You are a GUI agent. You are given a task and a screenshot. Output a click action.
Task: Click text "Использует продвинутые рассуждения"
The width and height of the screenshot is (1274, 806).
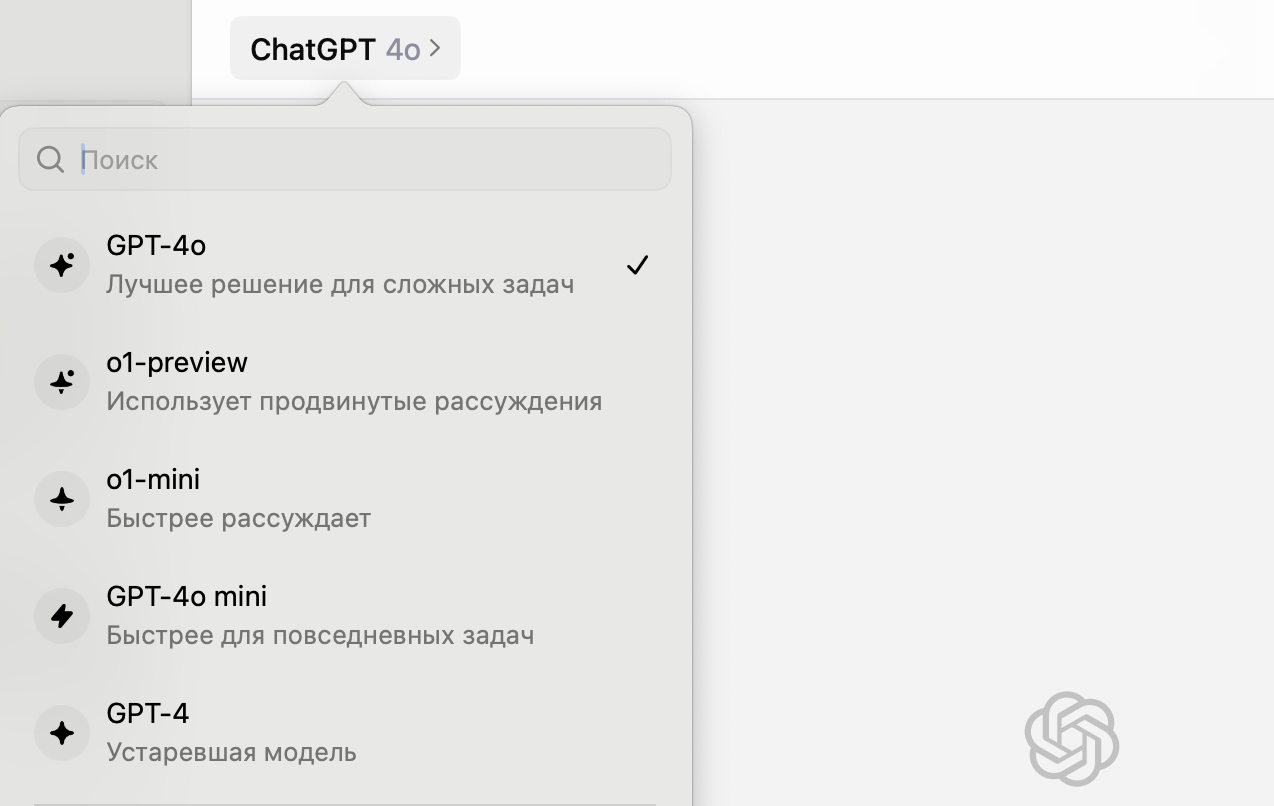point(354,401)
